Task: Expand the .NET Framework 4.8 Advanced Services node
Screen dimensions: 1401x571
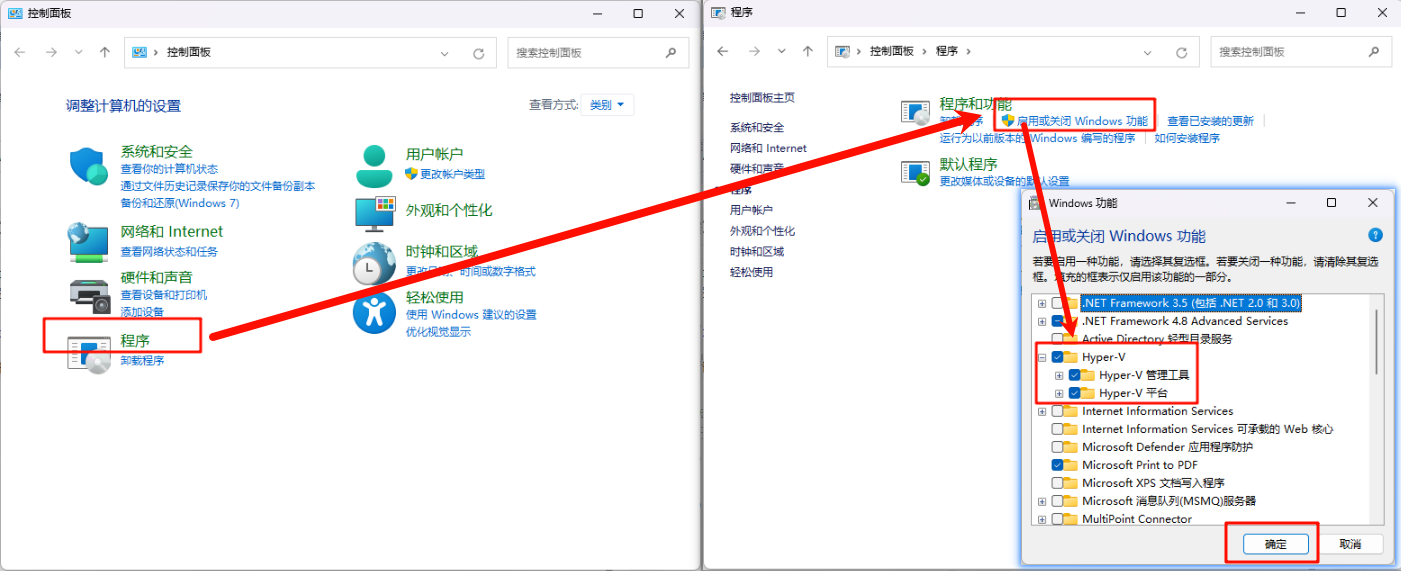Action: (x=1042, y=321)
